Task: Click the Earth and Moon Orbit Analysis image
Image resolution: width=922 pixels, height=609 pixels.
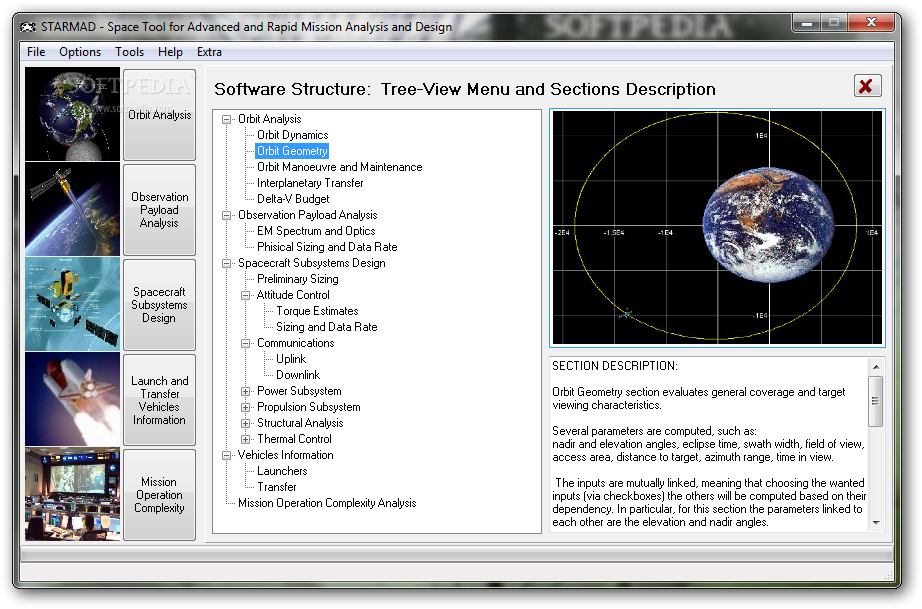Action: pos(72,114)
